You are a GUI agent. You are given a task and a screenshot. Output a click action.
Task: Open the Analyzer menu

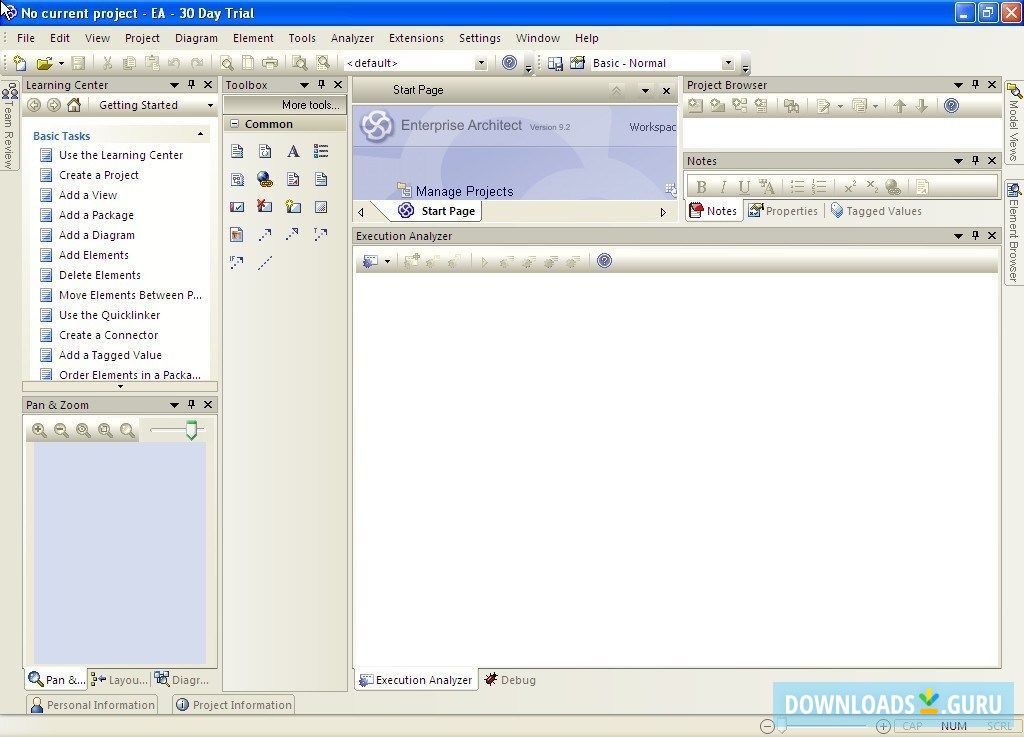(352, 38)
